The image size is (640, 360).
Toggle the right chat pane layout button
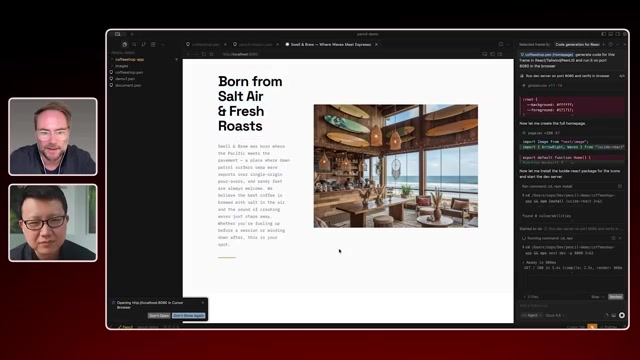[618, 34]
